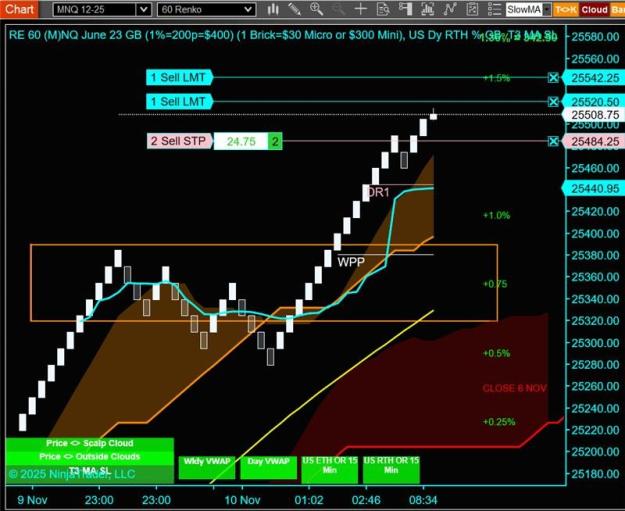Click the 25542.25 order price marker
The image size is (625, 511).
[x=594, y=78]
